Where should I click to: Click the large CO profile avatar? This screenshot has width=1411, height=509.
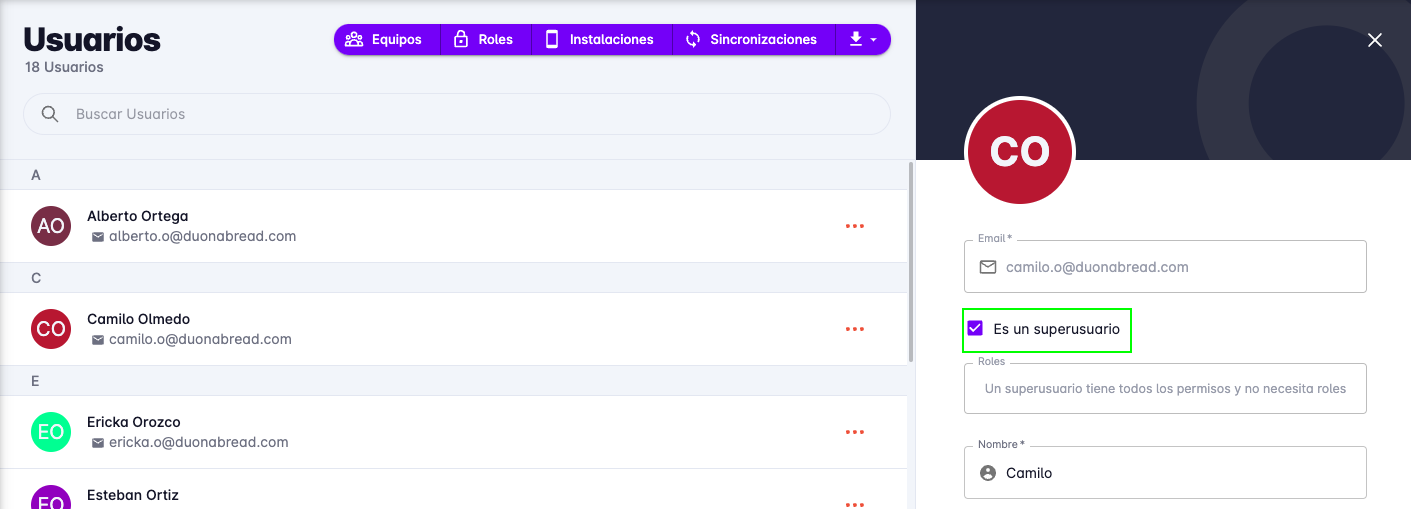[1019, 152]
